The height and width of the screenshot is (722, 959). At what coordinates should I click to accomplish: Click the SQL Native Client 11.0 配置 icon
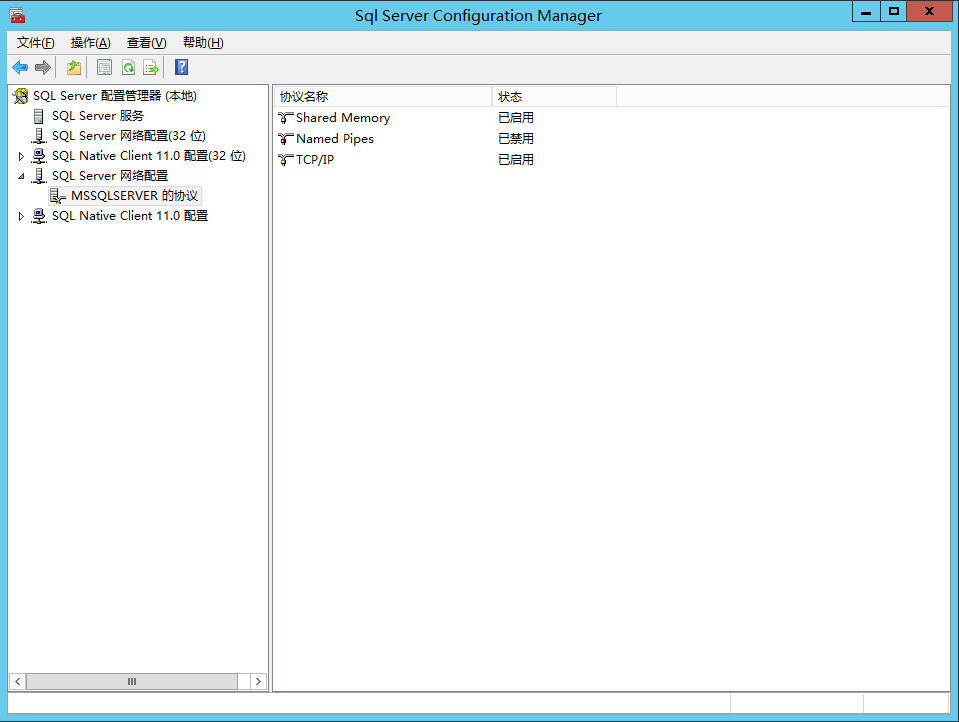click(39, 216)
